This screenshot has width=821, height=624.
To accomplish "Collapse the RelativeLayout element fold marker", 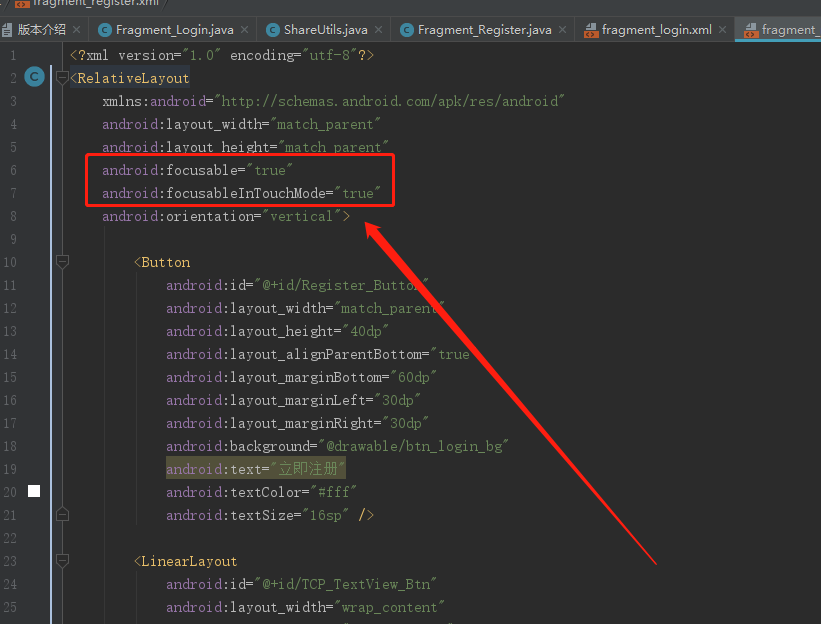I will [62, 76].
